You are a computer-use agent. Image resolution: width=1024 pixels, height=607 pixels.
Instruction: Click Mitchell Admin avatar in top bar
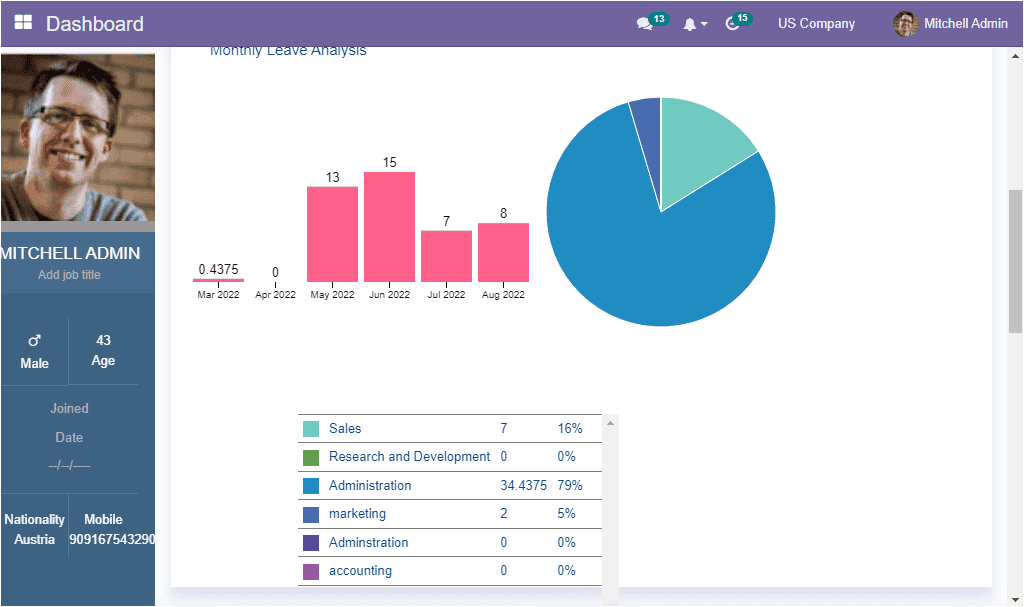[x=905, y=24]
